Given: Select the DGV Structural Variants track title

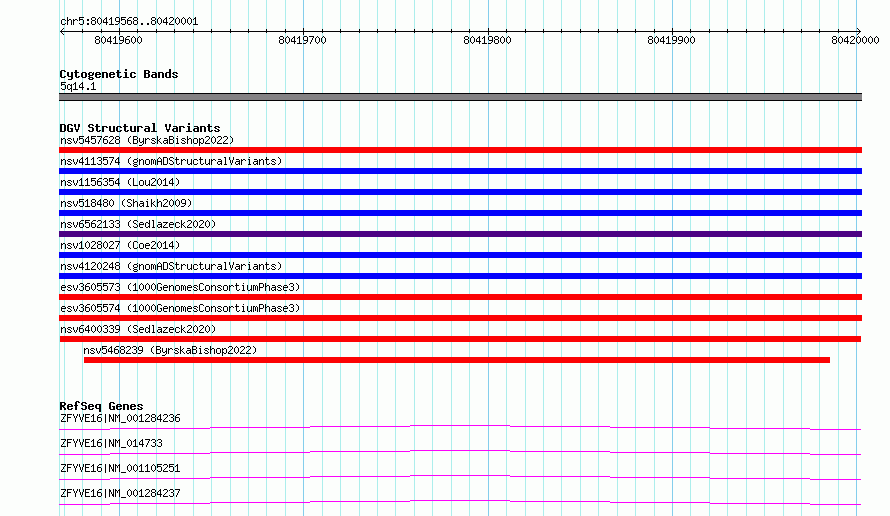Looking at the screenshot, I should click(x=140, y=128).
